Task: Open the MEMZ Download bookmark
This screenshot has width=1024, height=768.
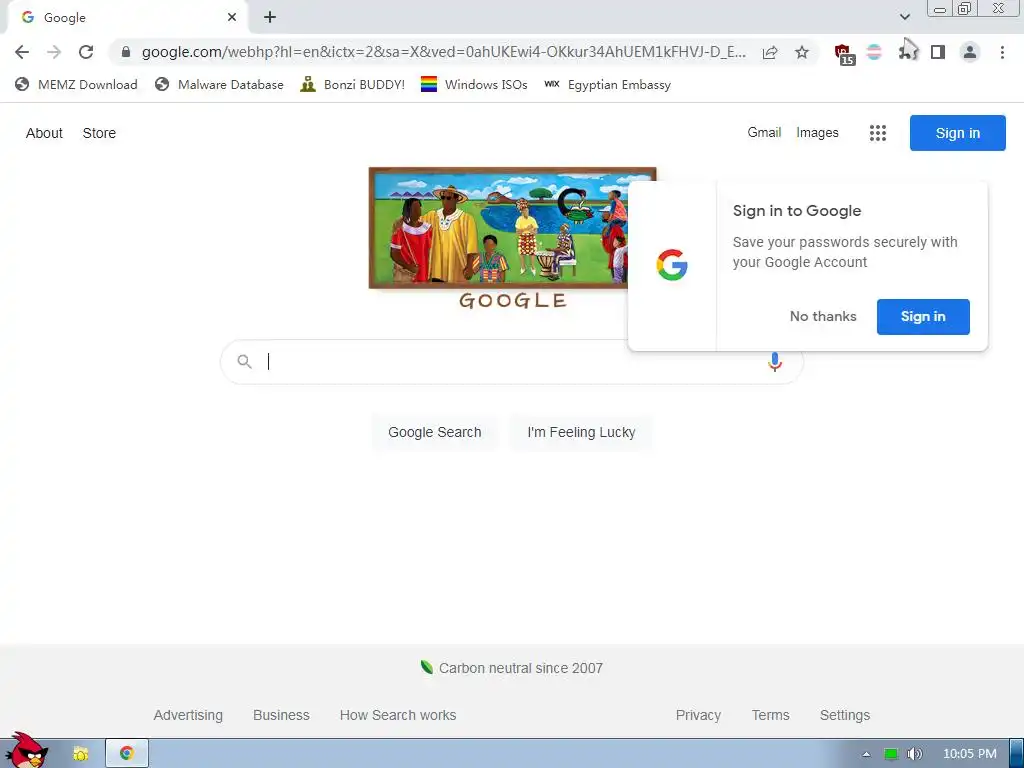Action: point(76,85)
